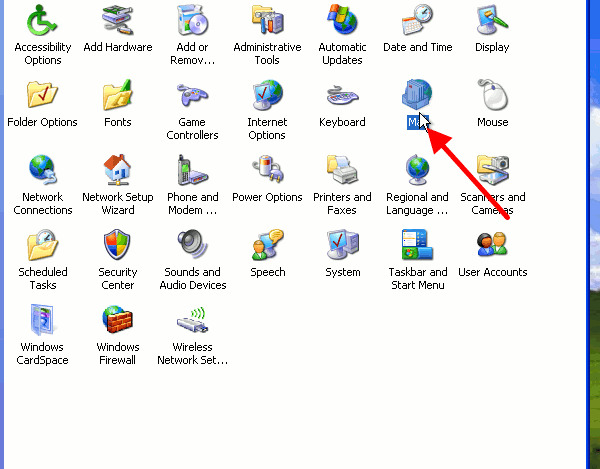Click the "Network Setup Wizard" label
The image size is (600, 469).
[x=118, y=204]
